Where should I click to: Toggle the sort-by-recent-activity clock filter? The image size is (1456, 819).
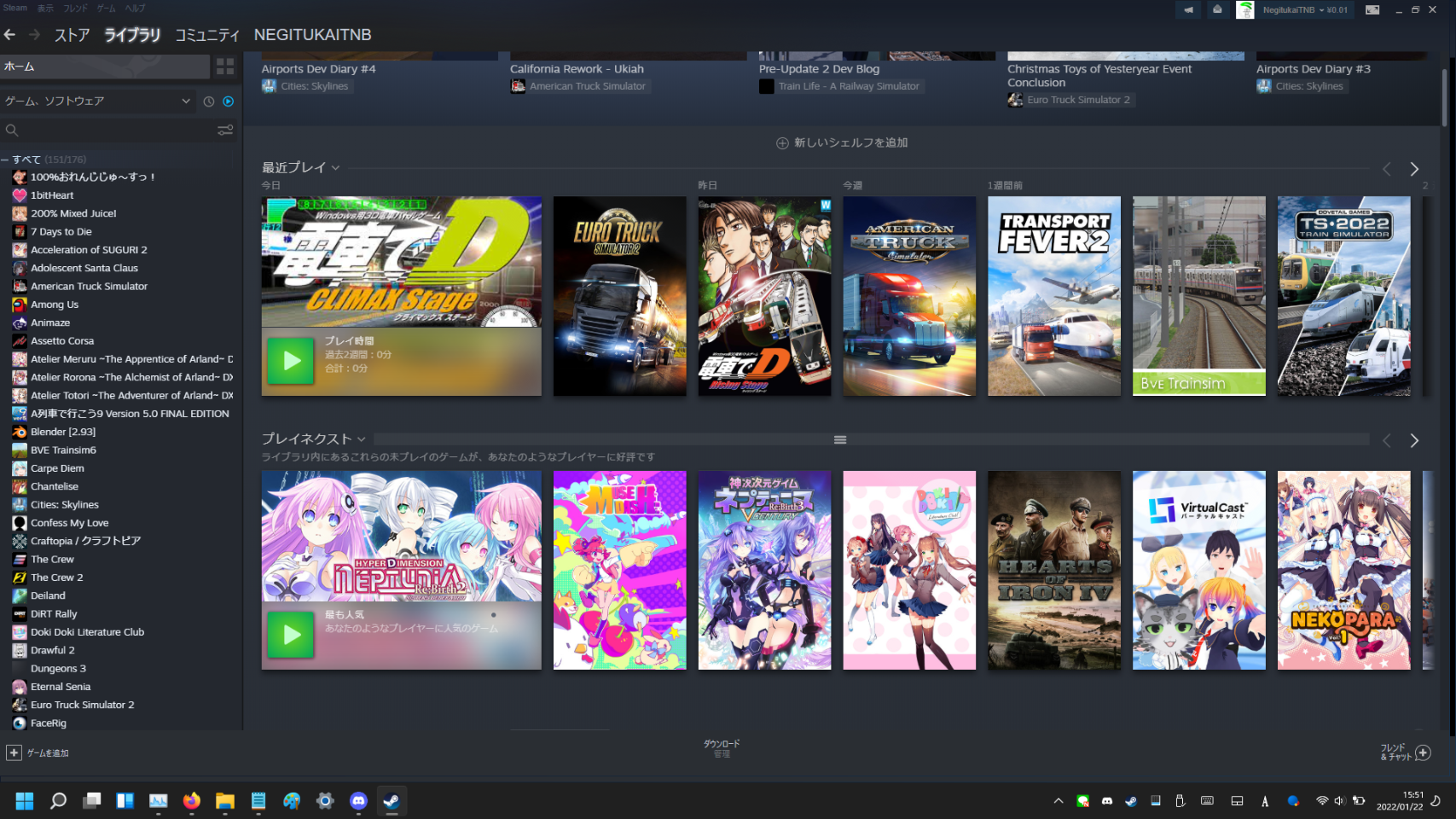209,102
